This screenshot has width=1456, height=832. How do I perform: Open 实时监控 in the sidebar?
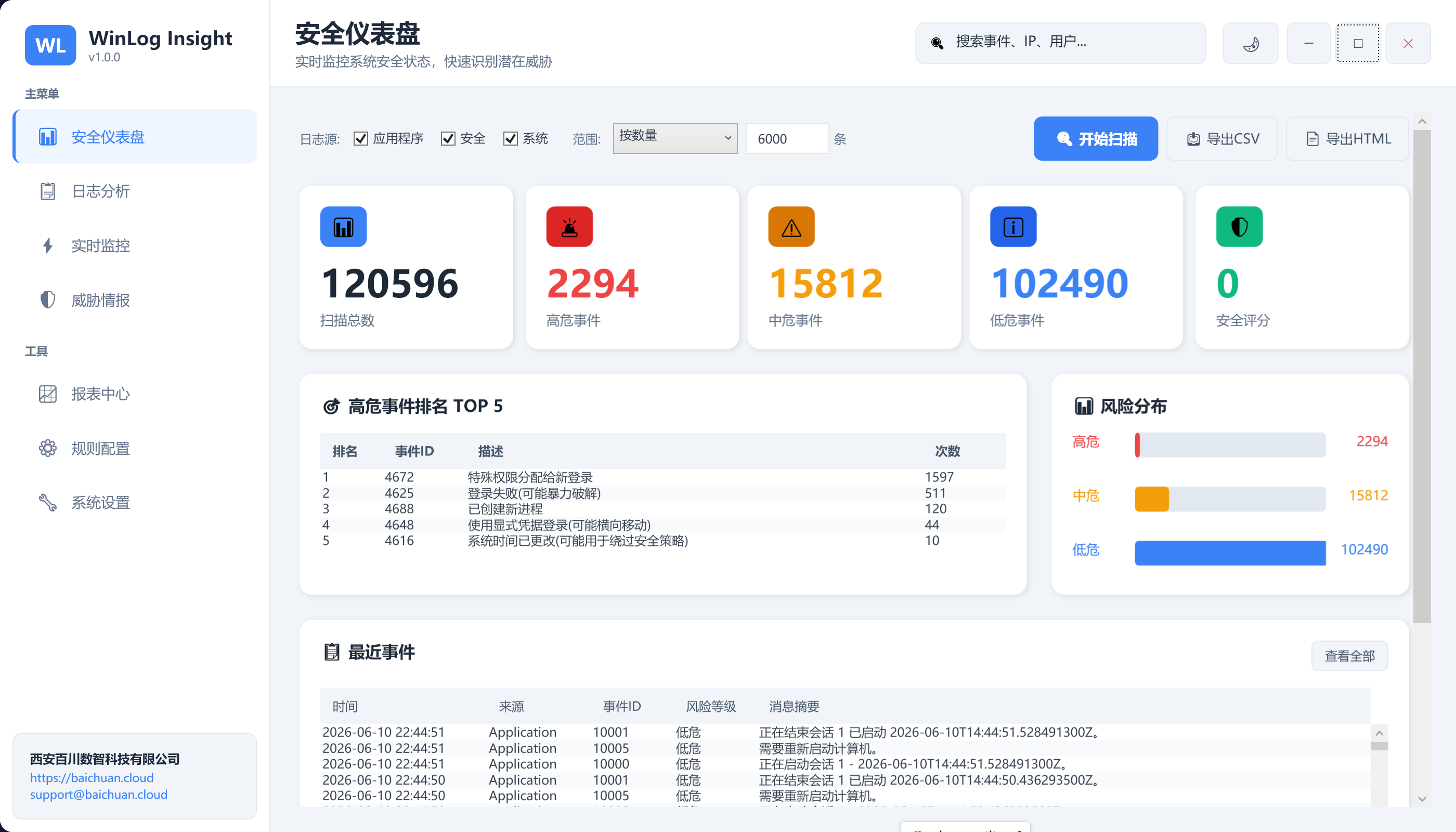135,246
